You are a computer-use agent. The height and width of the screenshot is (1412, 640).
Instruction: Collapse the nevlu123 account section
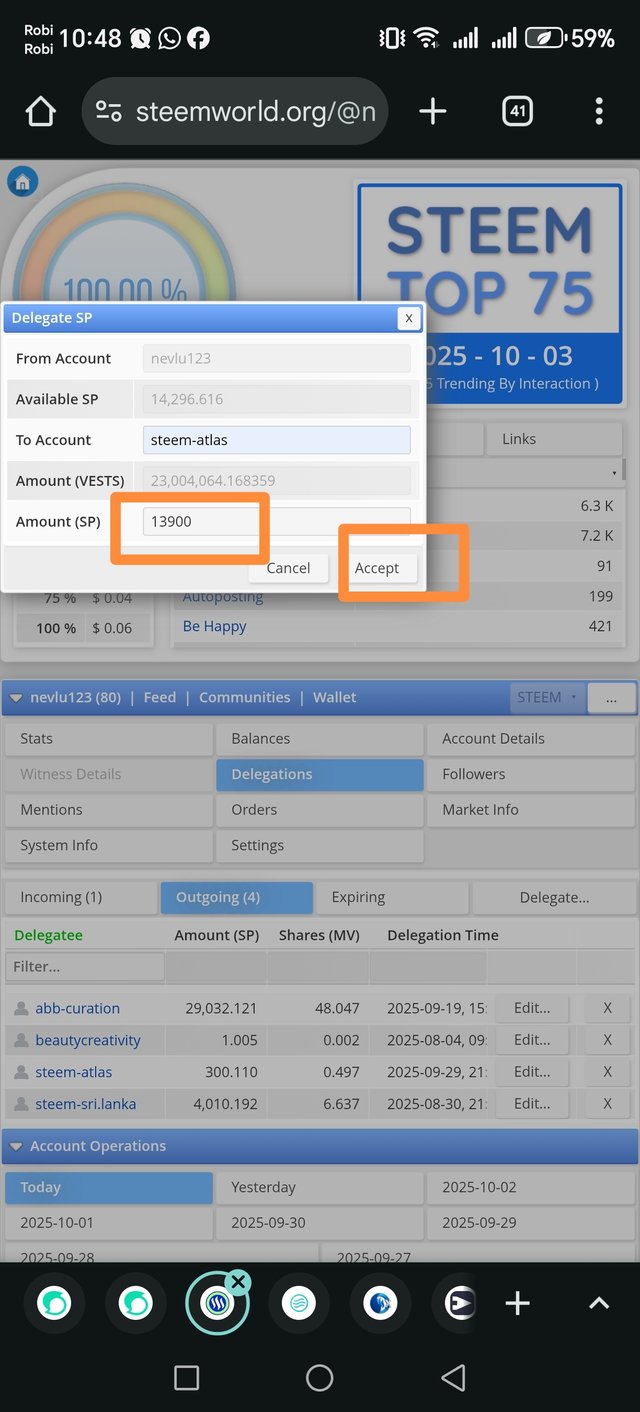[17, 697]
